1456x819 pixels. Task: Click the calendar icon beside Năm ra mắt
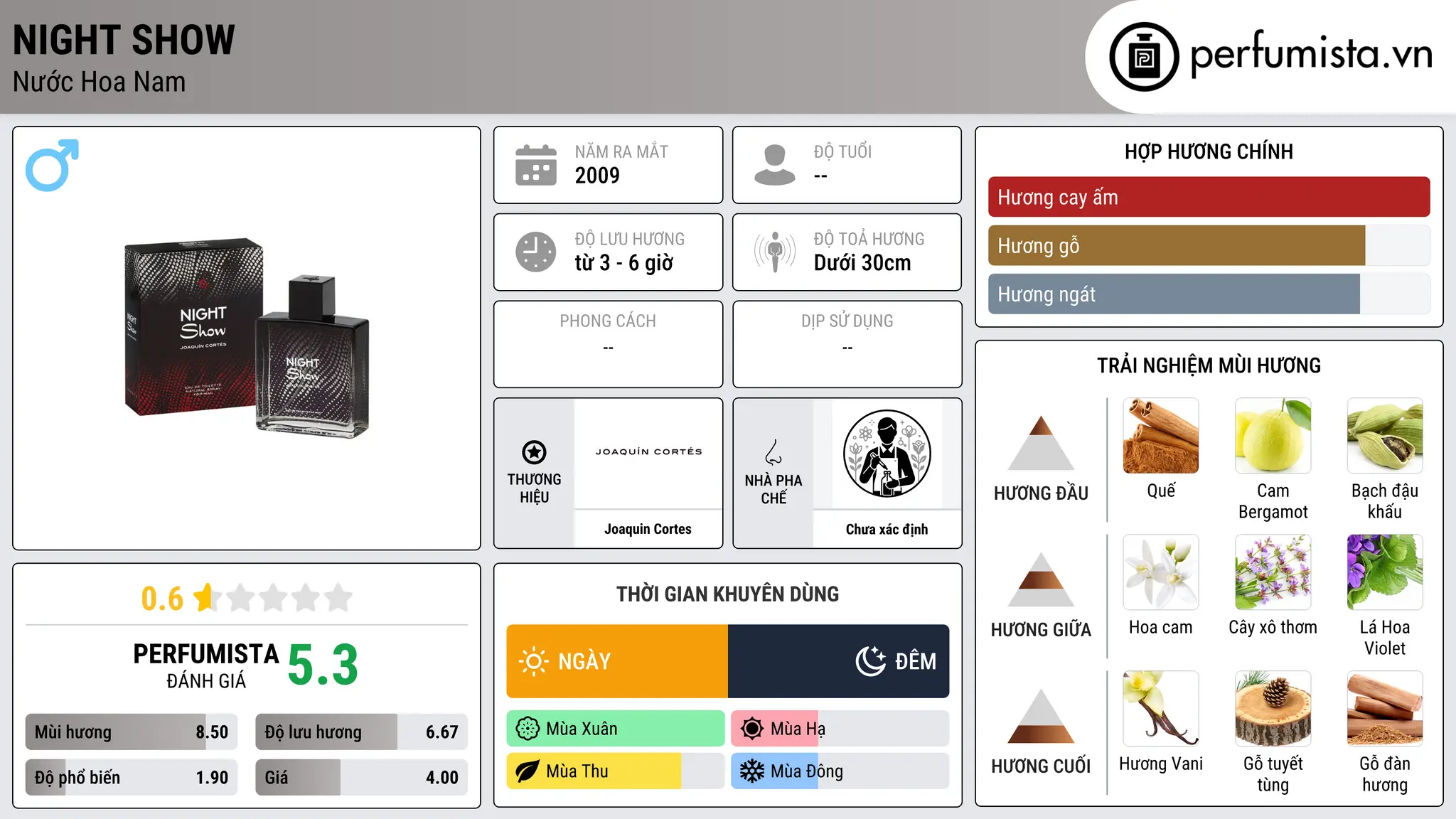[x=536, y=165]
